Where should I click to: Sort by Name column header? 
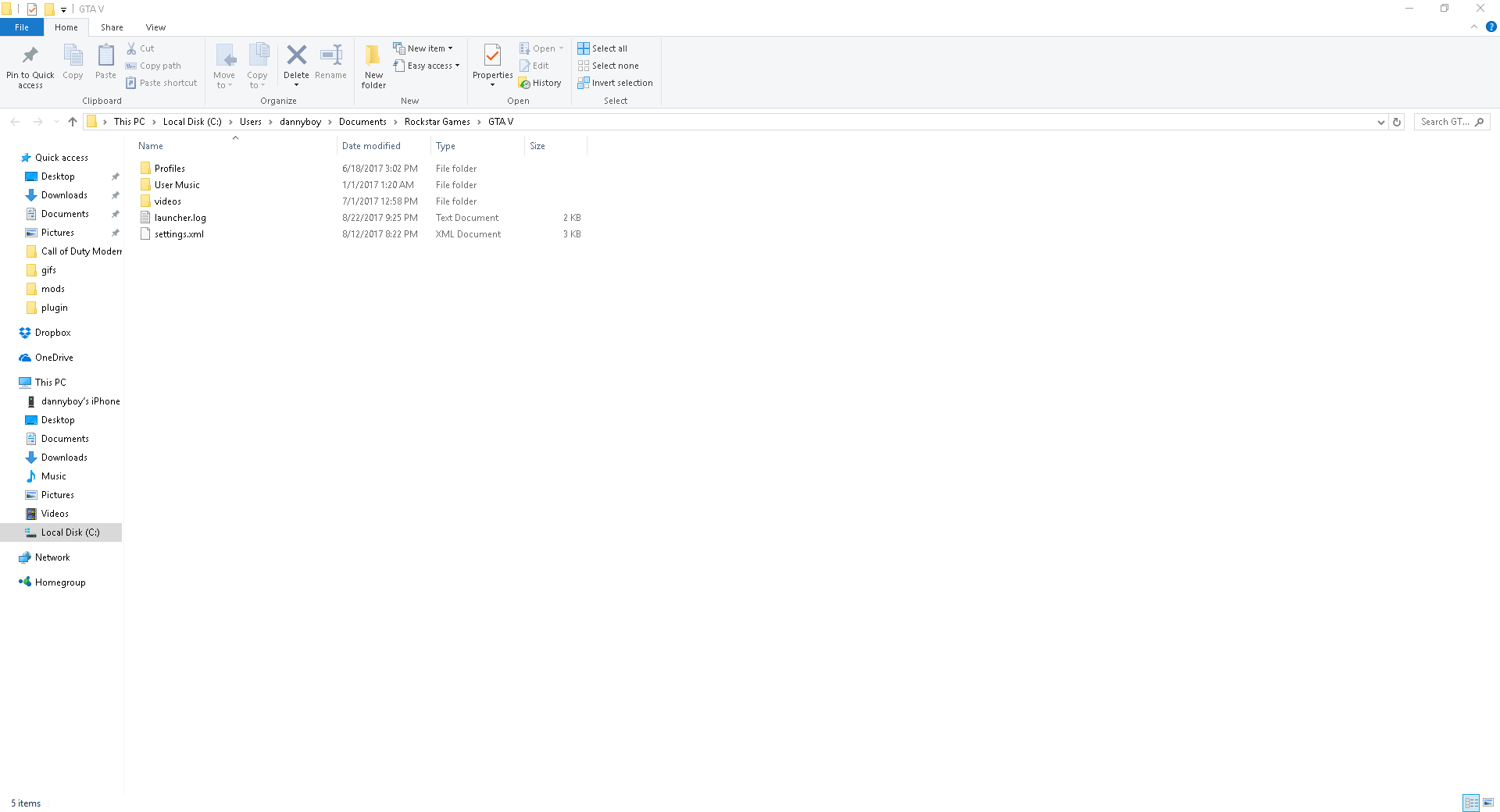[x=234, y=146]
